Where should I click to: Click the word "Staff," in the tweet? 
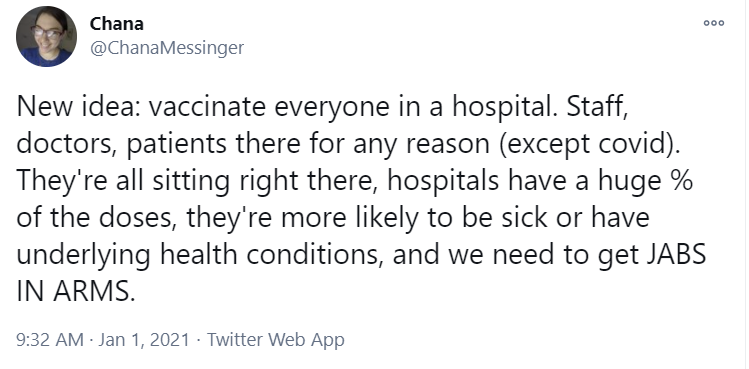tap(597, 107)
